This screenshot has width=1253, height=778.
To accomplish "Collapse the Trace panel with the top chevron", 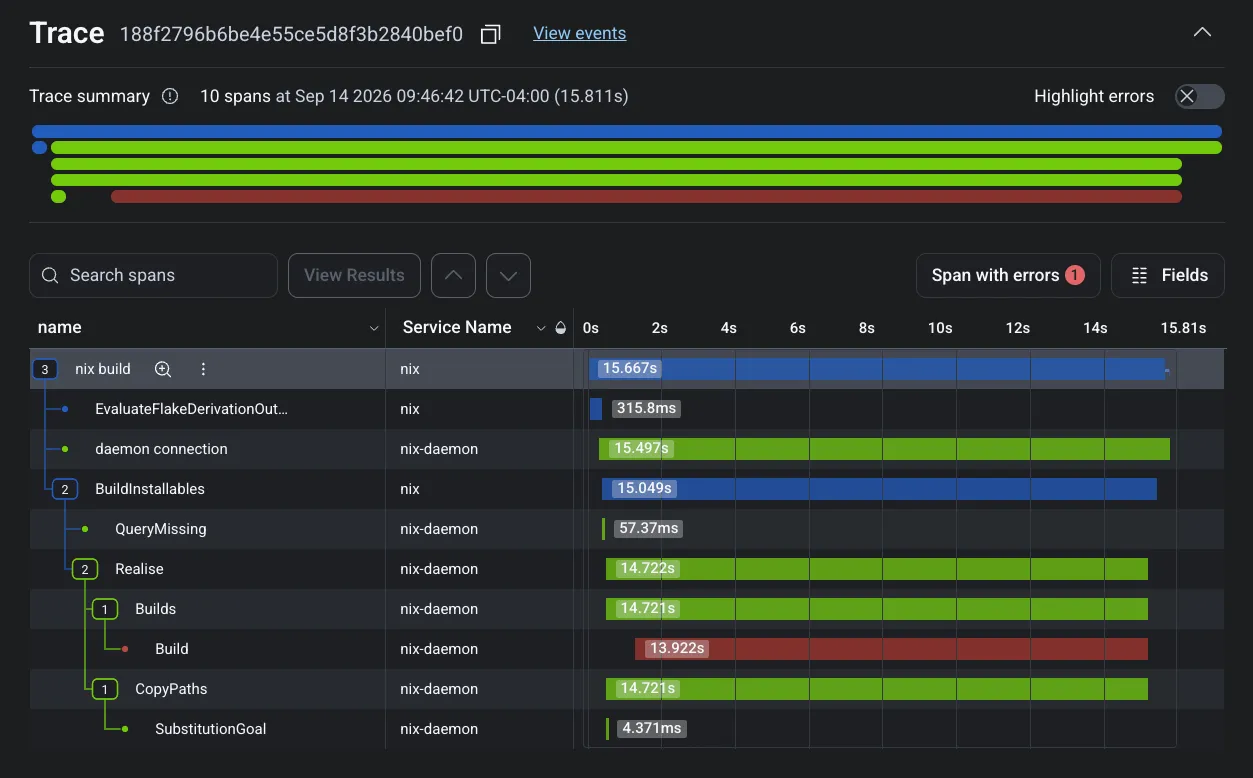I will click(x=1202, y=33).
